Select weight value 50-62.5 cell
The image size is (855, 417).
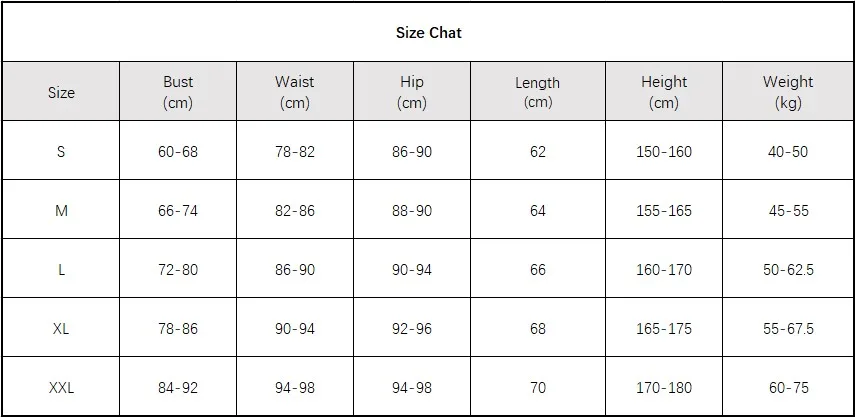(788, 270)
